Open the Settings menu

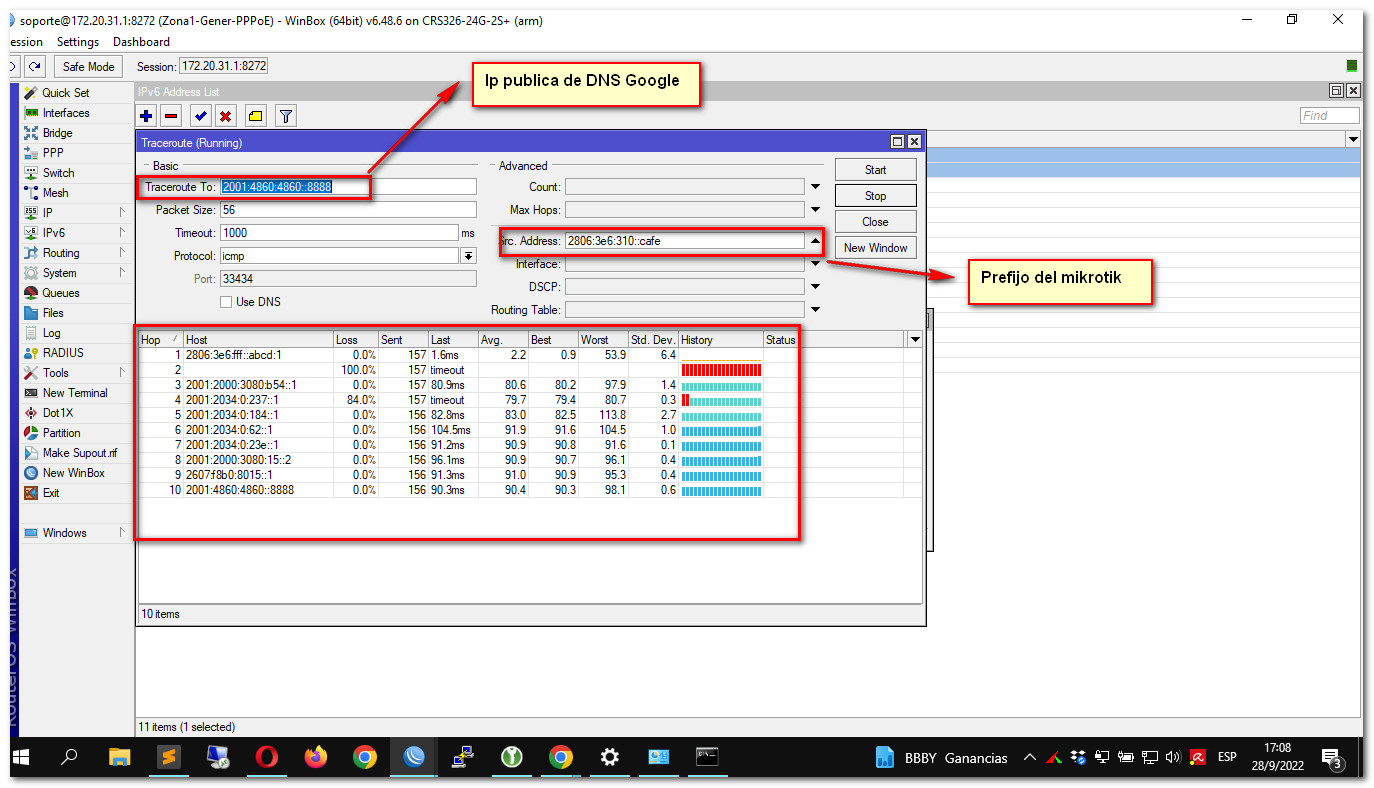click(78, 42)
